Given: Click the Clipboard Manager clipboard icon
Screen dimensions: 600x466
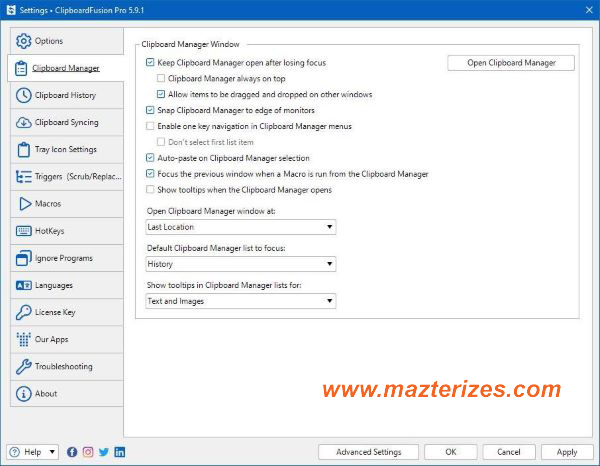Looking at the screenshot, I should pyautogui.click(x=21, y=68).
